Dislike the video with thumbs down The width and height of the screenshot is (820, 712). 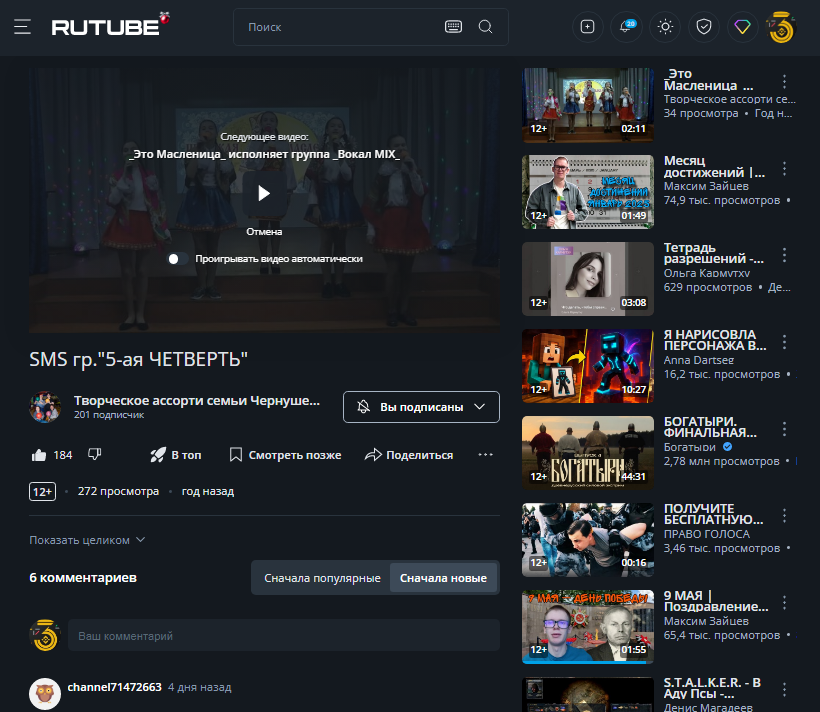tap(95, 455)
